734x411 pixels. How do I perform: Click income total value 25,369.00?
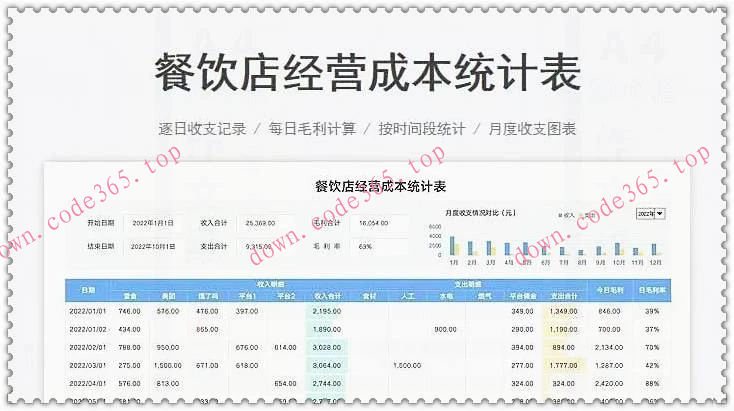click(260, 223)
